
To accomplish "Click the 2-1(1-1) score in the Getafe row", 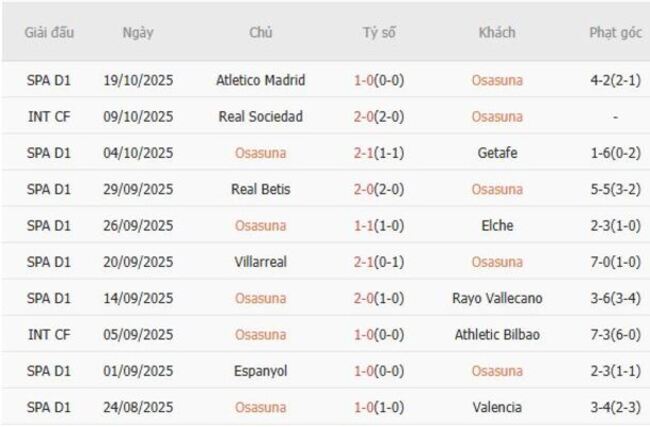I will coord(379,153).
